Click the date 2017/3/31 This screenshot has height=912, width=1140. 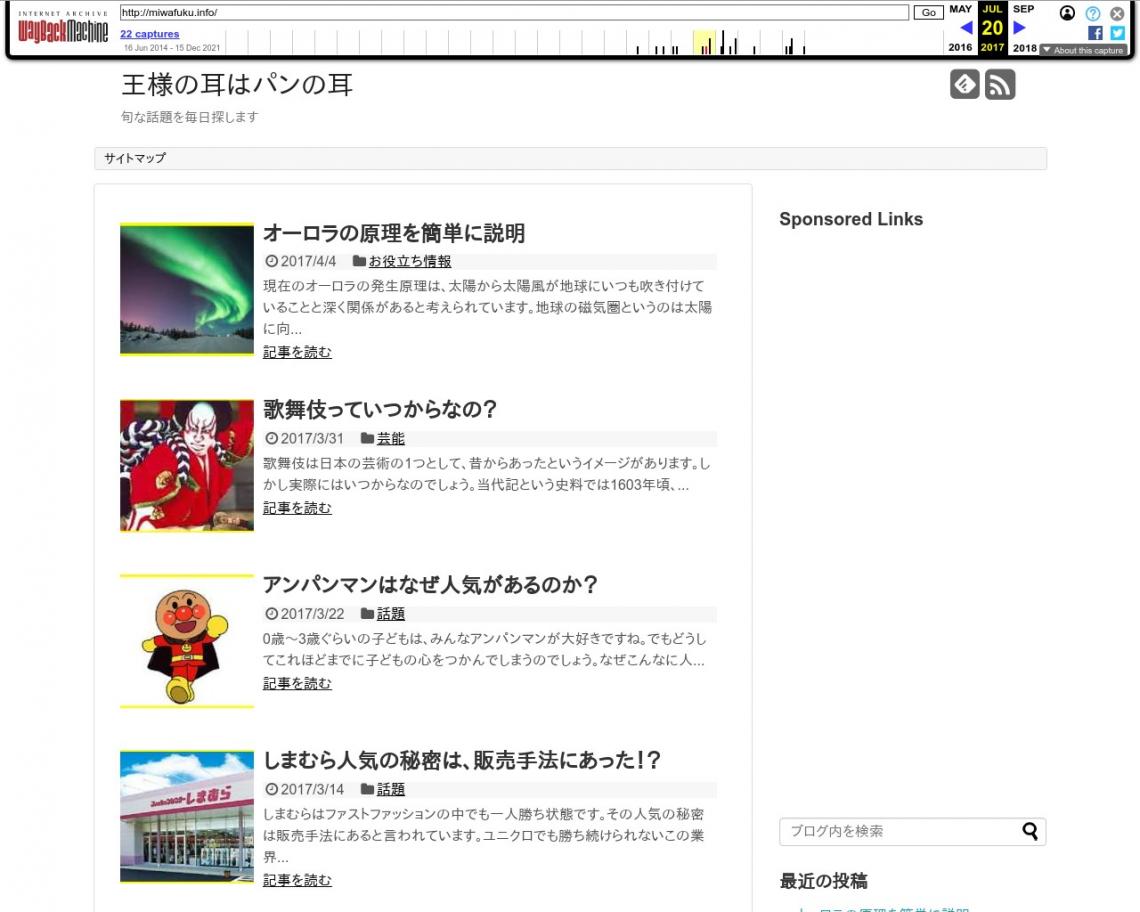coord(312,438)
